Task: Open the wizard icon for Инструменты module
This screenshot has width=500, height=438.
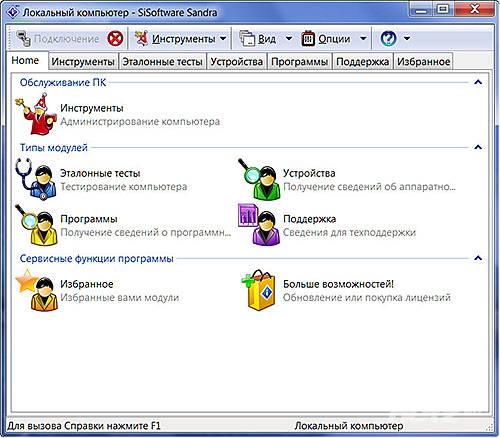Action: 36,114
